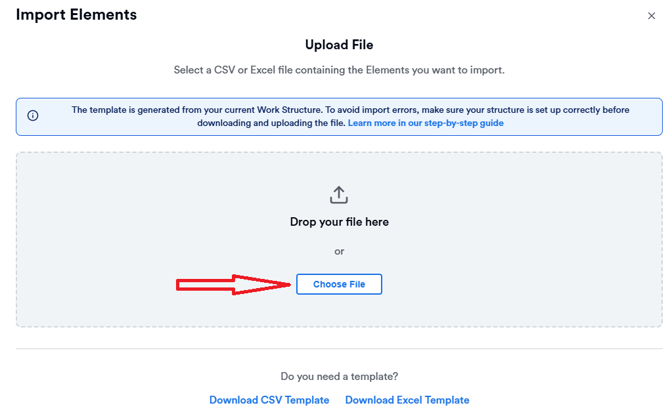The height and width of the screenshot is (420, 670).
Task: Click "Do you need a template?" text
Action: pyautogui.click(x=339, y=376)
